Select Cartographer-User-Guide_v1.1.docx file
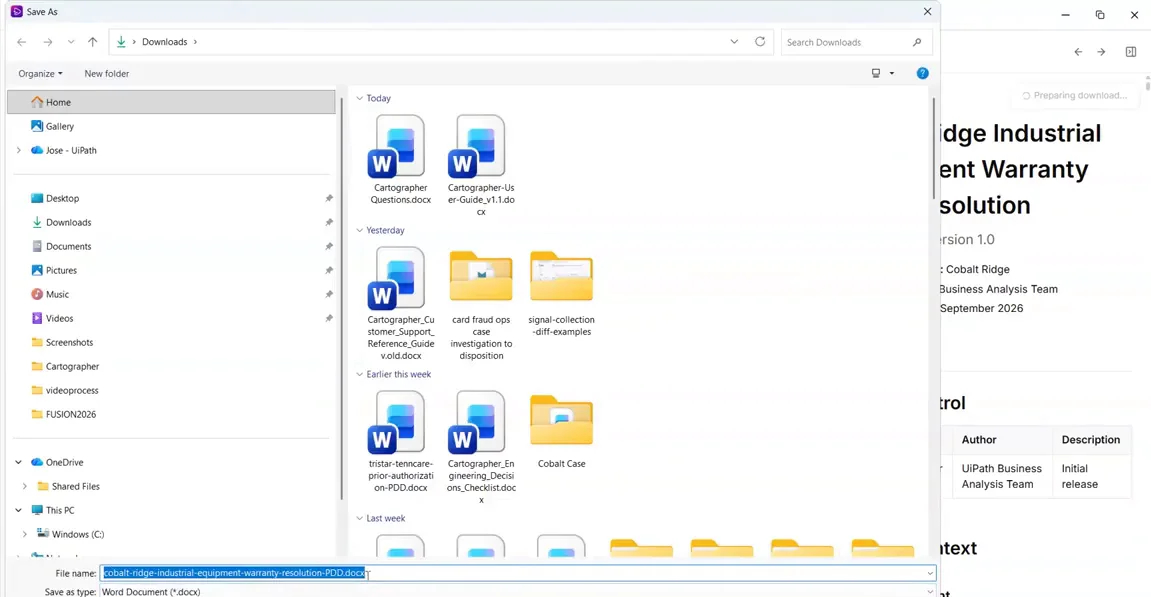 (481, 165)
